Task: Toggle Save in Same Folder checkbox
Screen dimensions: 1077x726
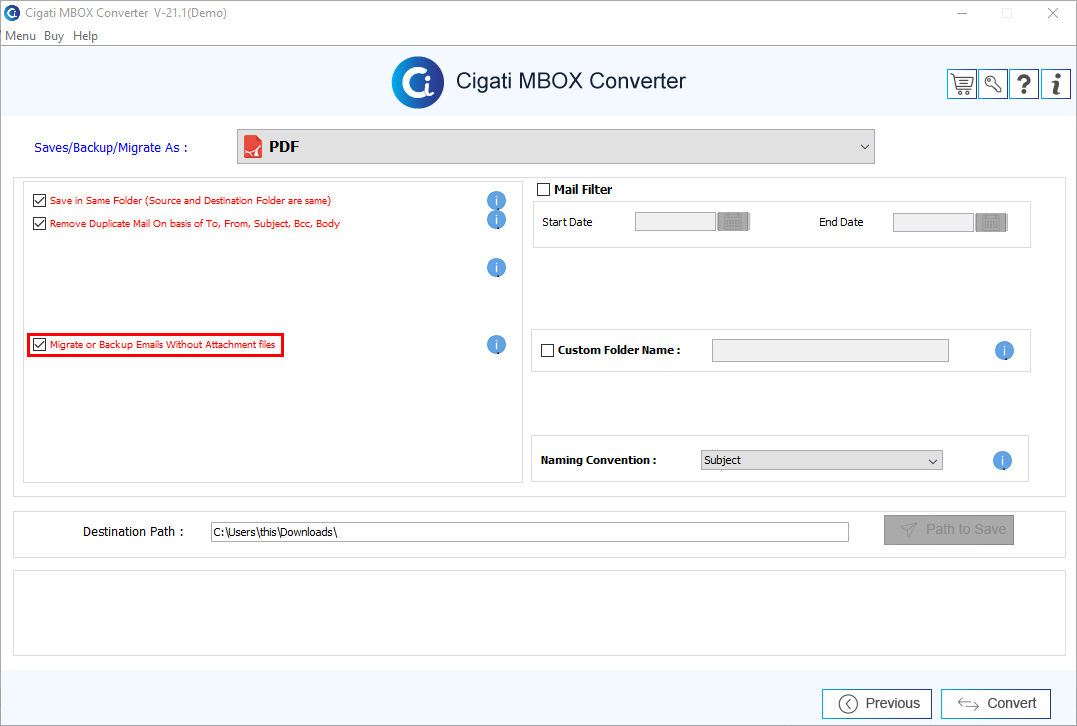Action: click(39, 201)
